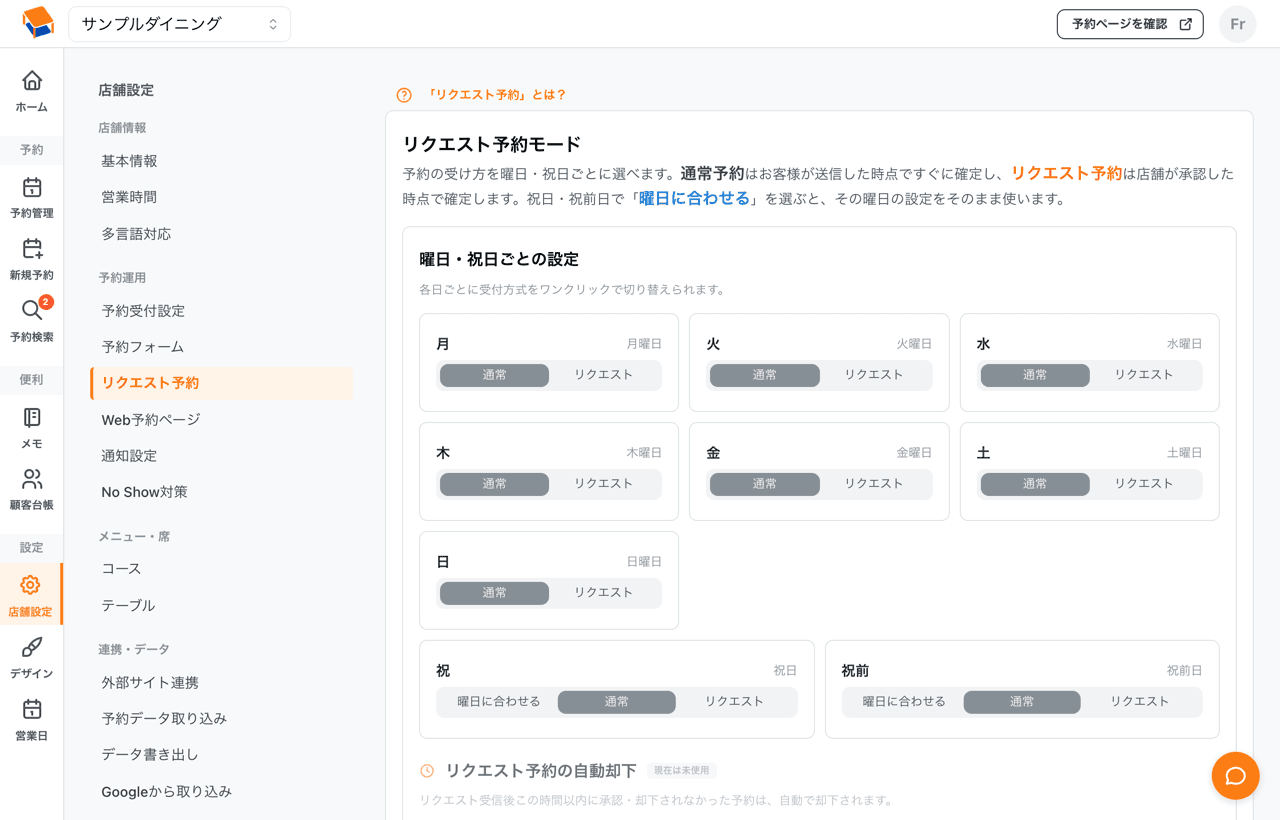
Task: Set Wednesday (水) to リクエスト
Action: tap(1144, 375)
